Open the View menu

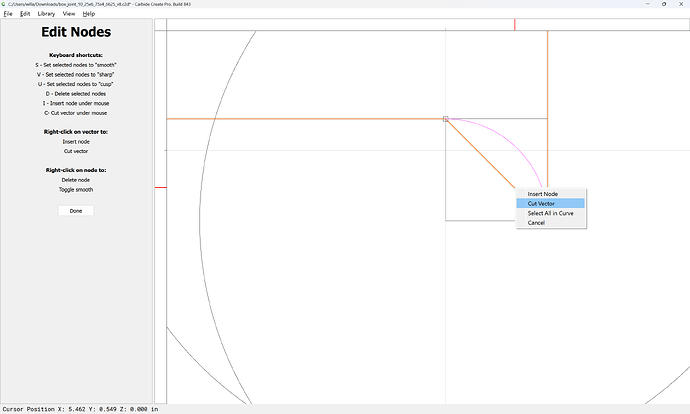pyautogui.click(x=69, y=14)
